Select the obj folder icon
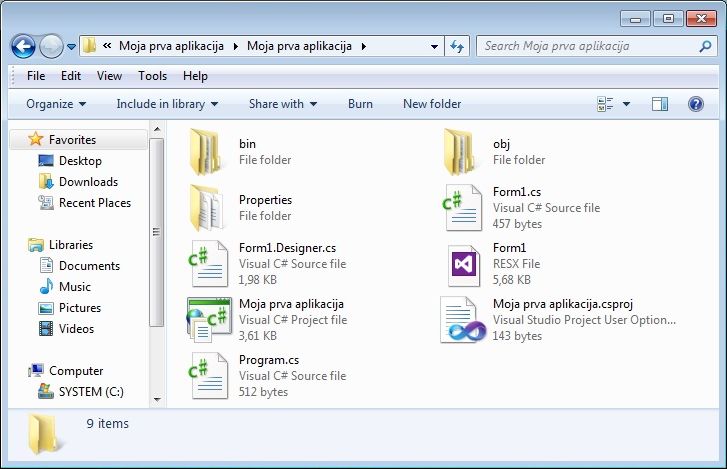 [459, 152]
